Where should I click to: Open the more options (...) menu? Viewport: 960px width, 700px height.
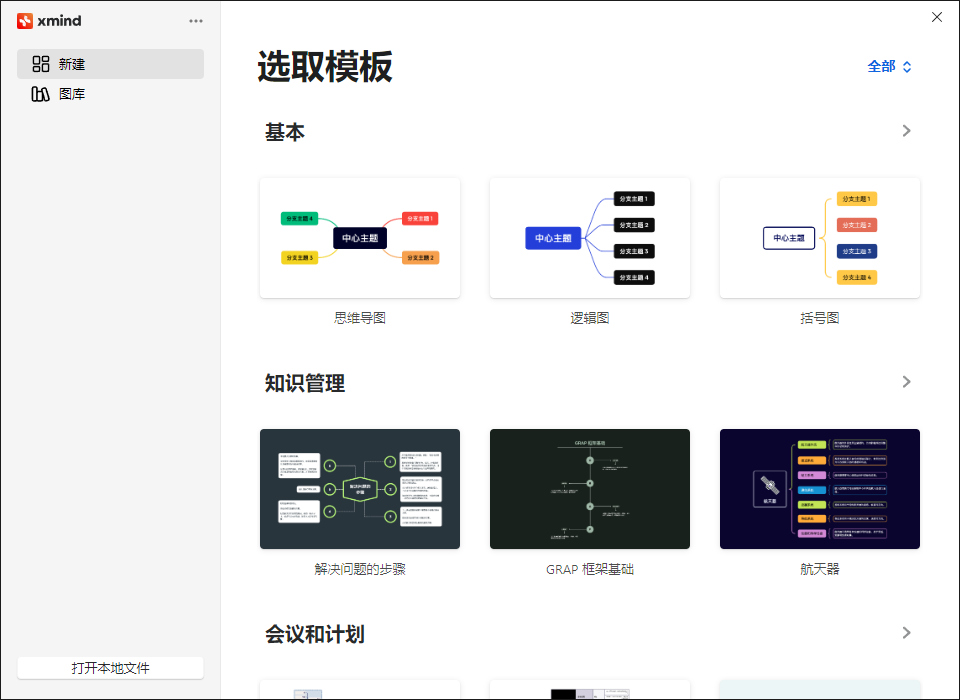(x=196, y=20)
